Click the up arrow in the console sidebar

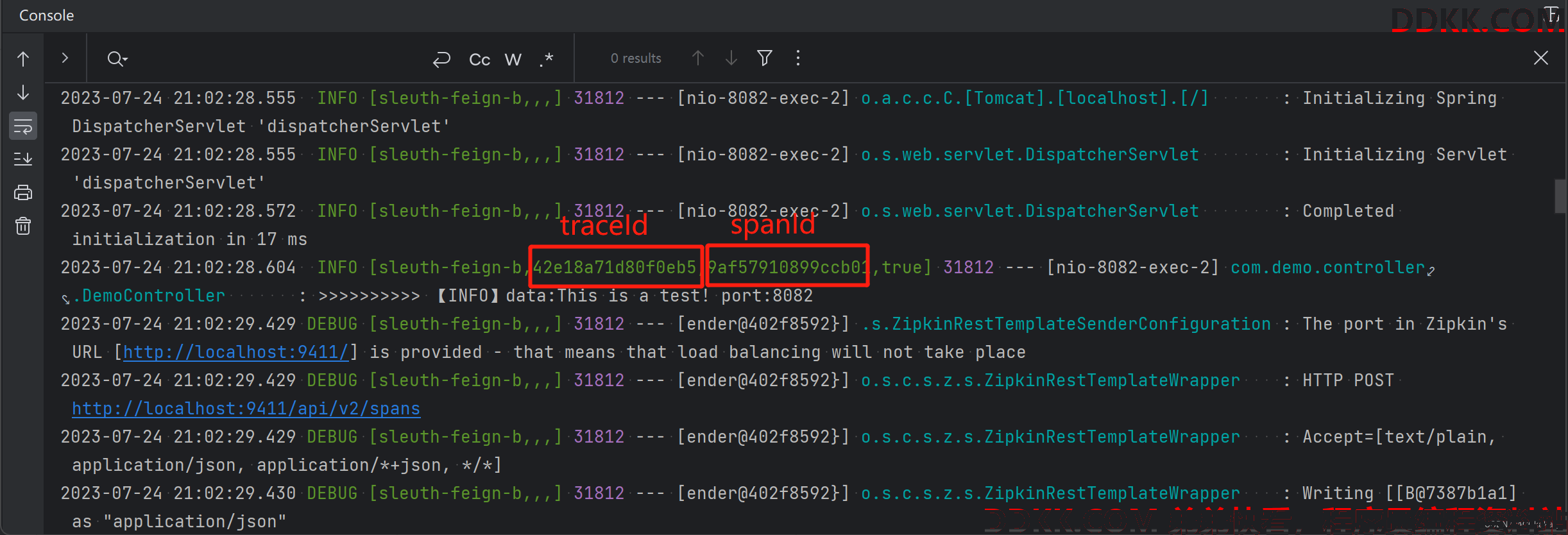pyautogui.click(x=23, y=59)
